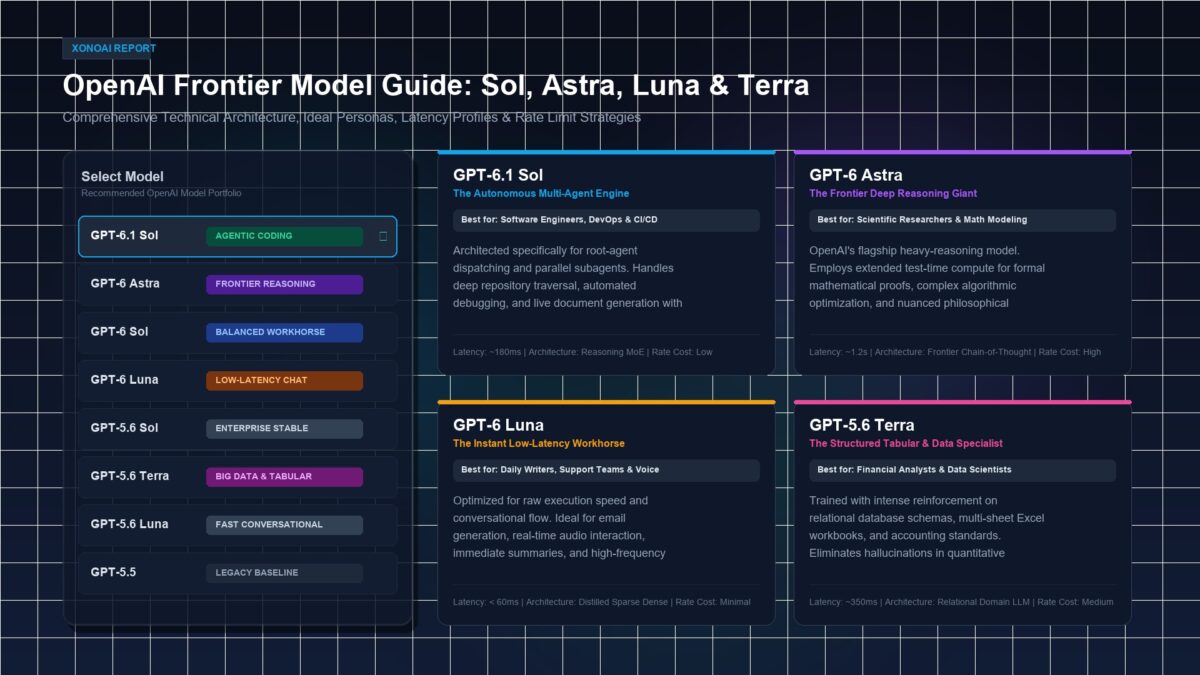Click 'Best for: Daily Writers, Support Teams & Voice' pill

(x=606, y=470)
